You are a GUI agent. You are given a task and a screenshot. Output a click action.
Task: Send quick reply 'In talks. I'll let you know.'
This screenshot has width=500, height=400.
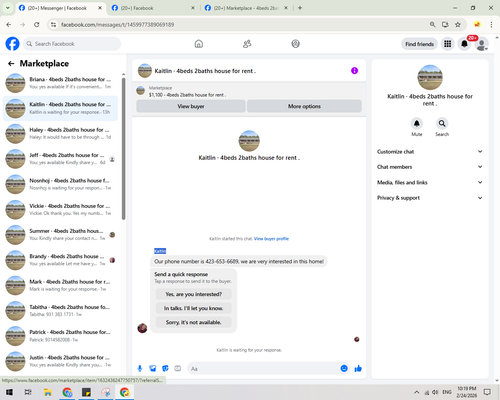click(x=193, y=308)
